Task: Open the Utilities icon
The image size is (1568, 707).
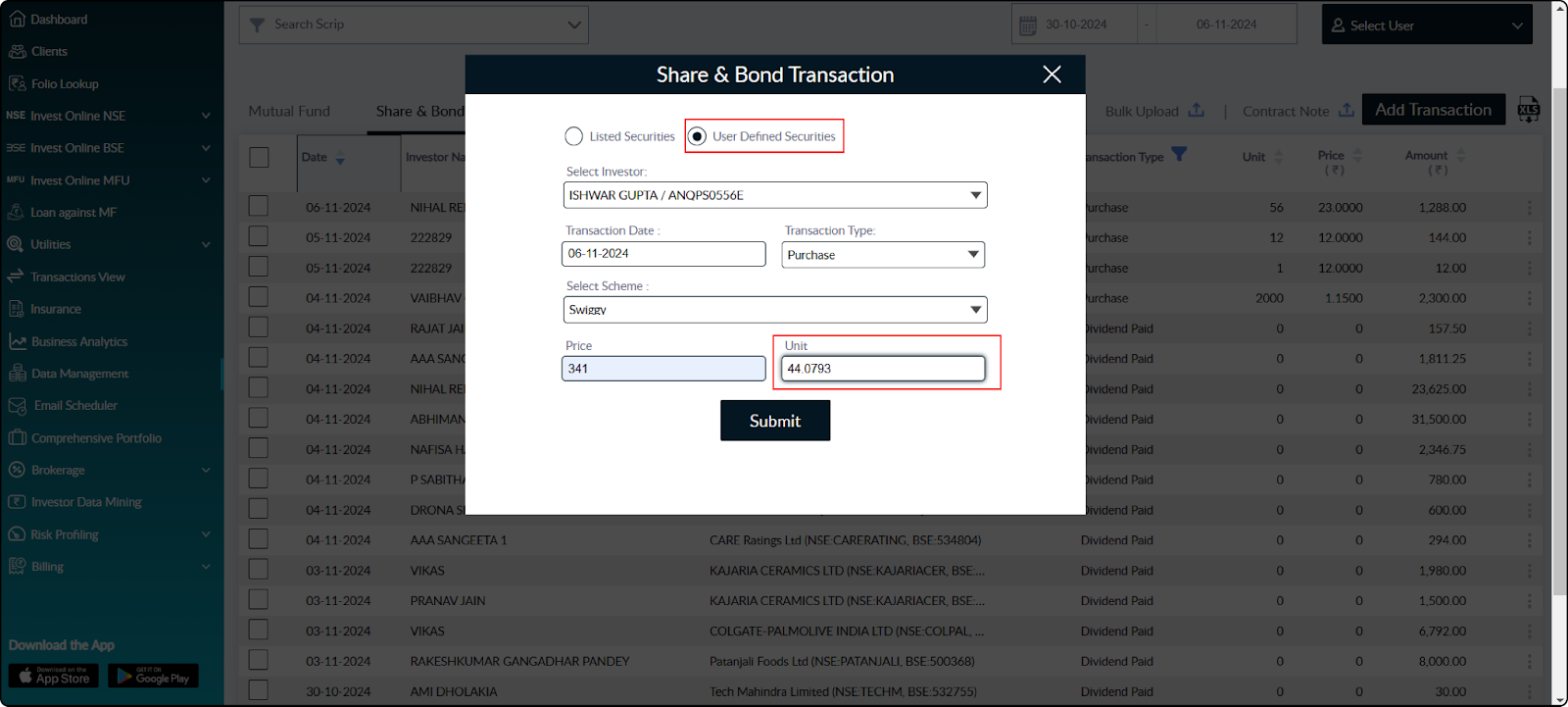Action: click(16, 244)
